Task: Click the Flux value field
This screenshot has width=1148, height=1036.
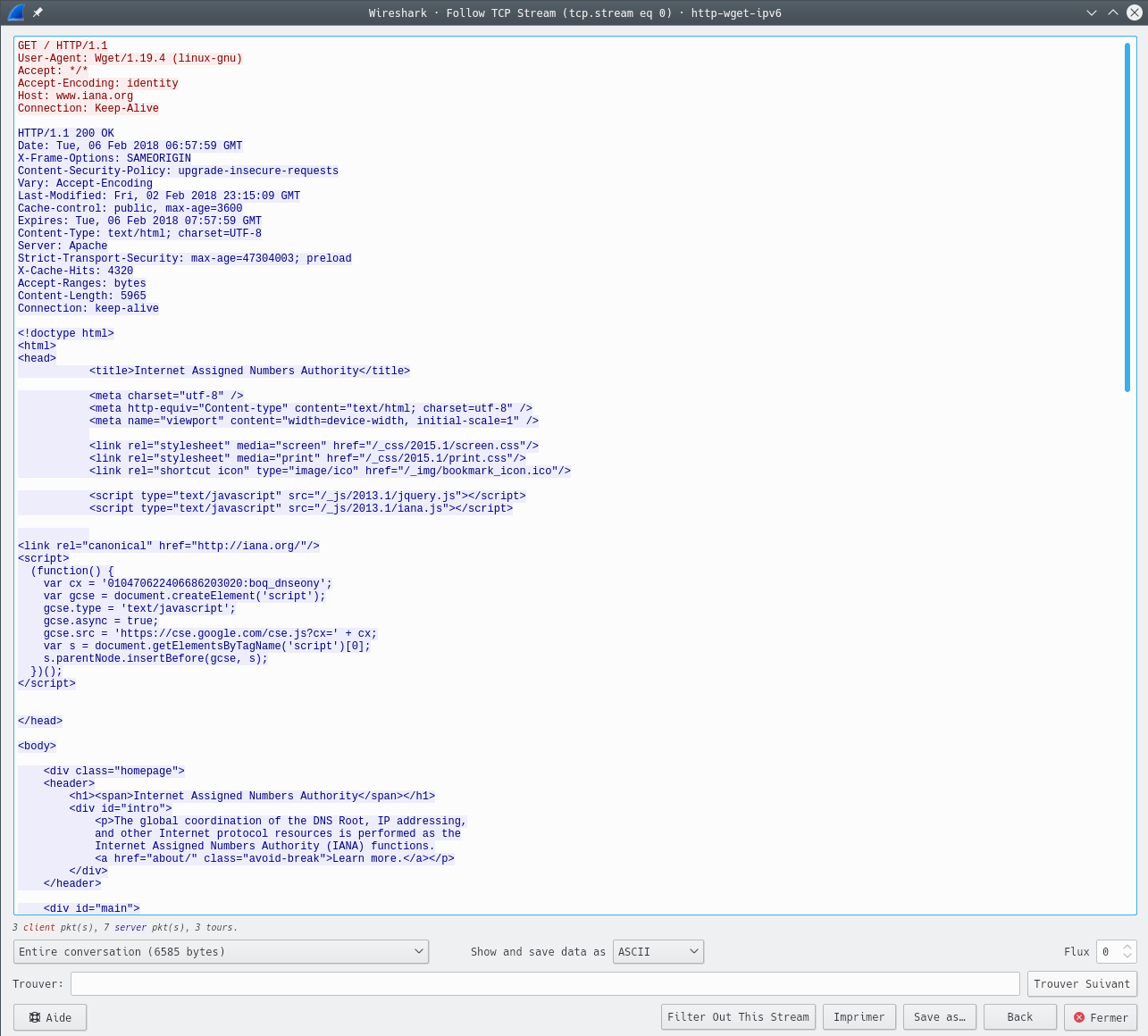Action: 1108,951
